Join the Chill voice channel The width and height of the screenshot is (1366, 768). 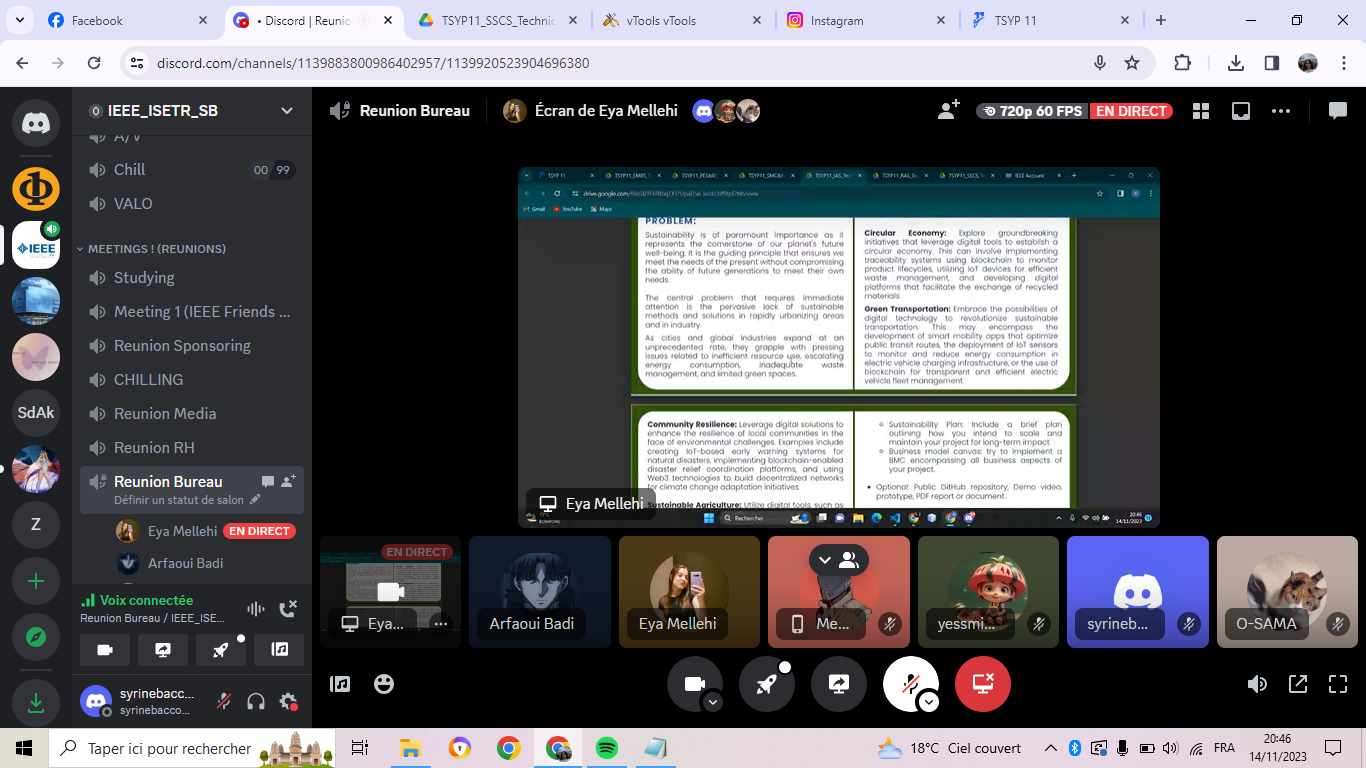coord(192,170)
